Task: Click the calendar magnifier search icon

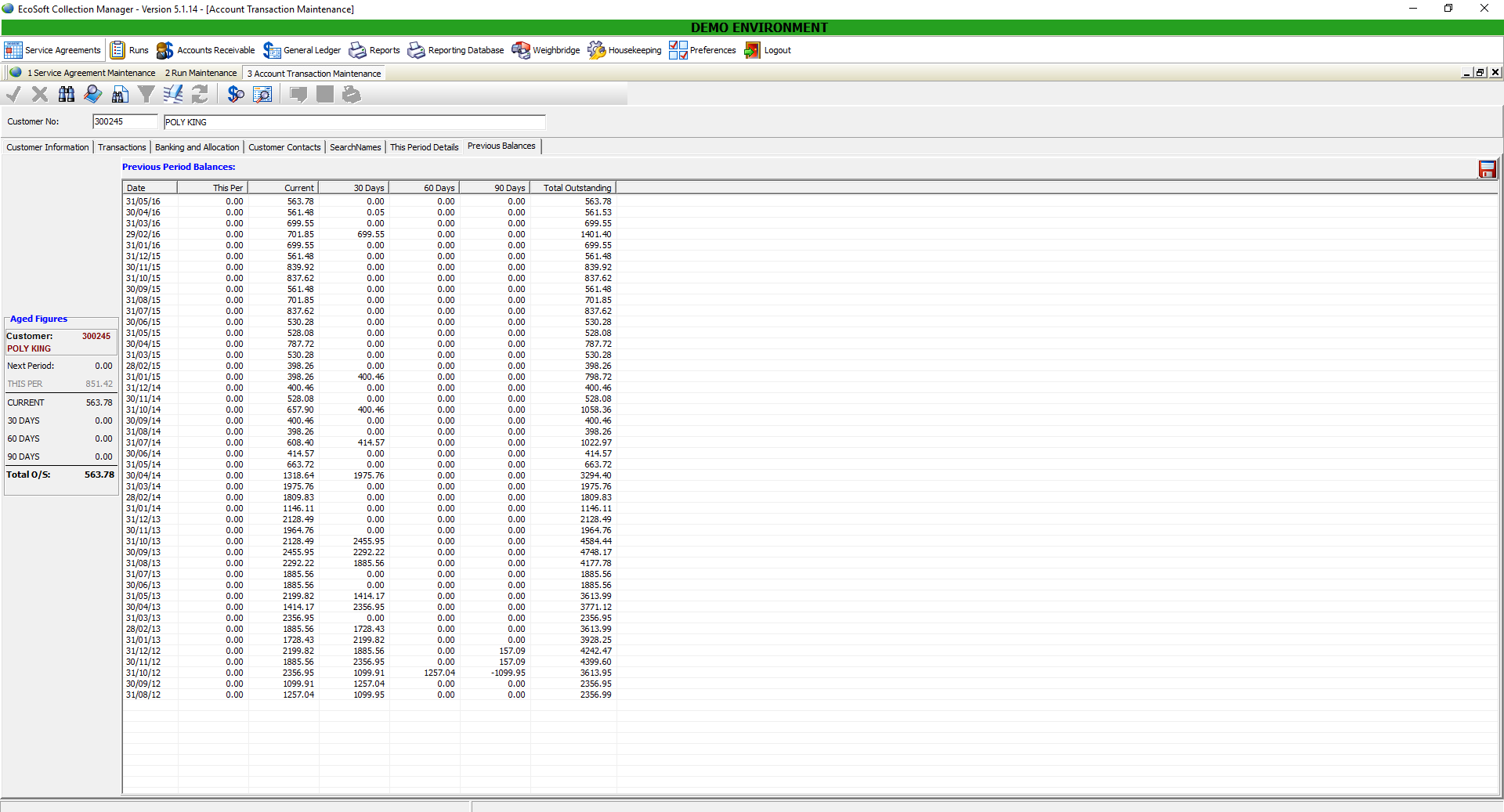Action: [x=263, y=95]
